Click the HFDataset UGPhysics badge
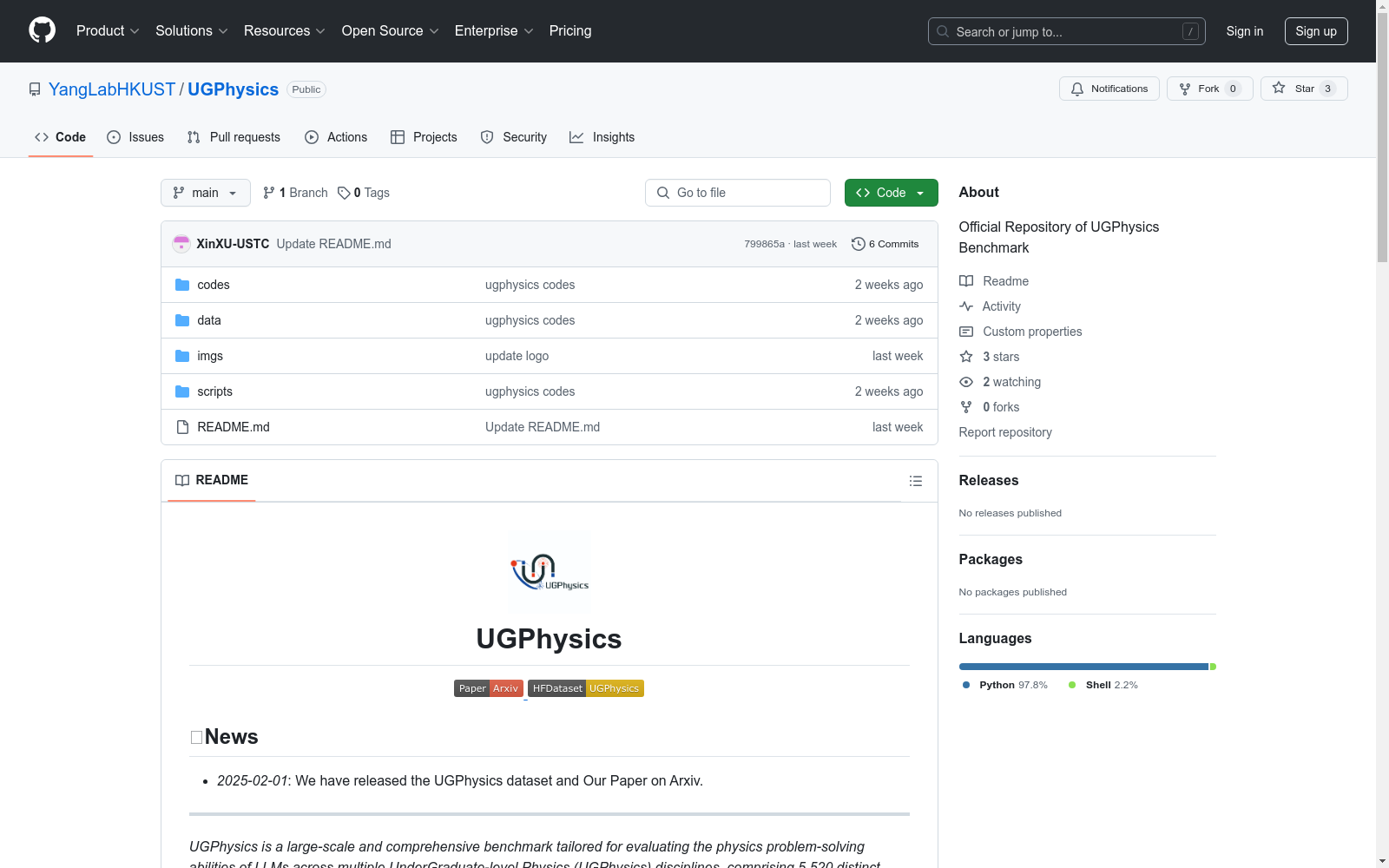 pyautogui.click(x=586, y=688)
